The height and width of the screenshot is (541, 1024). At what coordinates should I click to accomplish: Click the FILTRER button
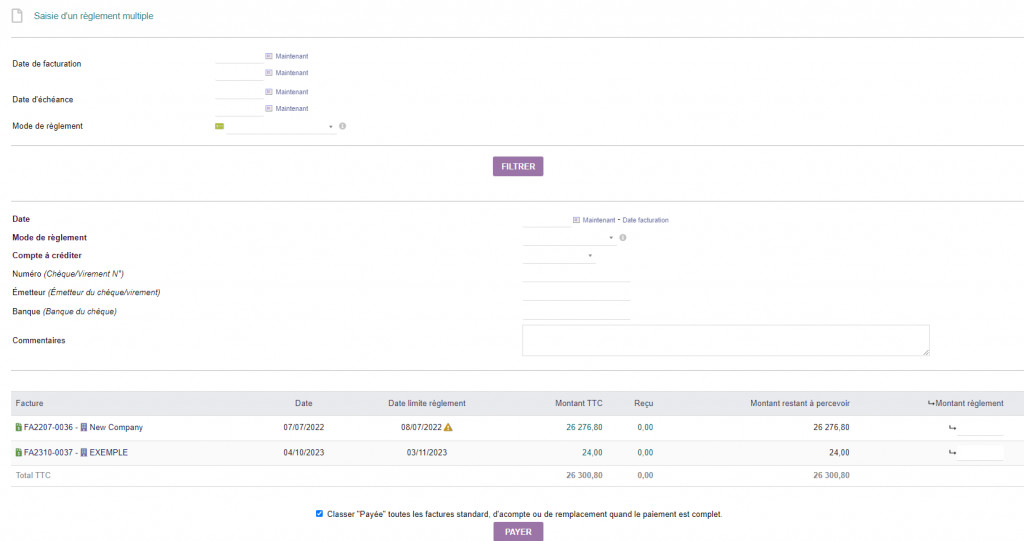[x=518, y=167]
